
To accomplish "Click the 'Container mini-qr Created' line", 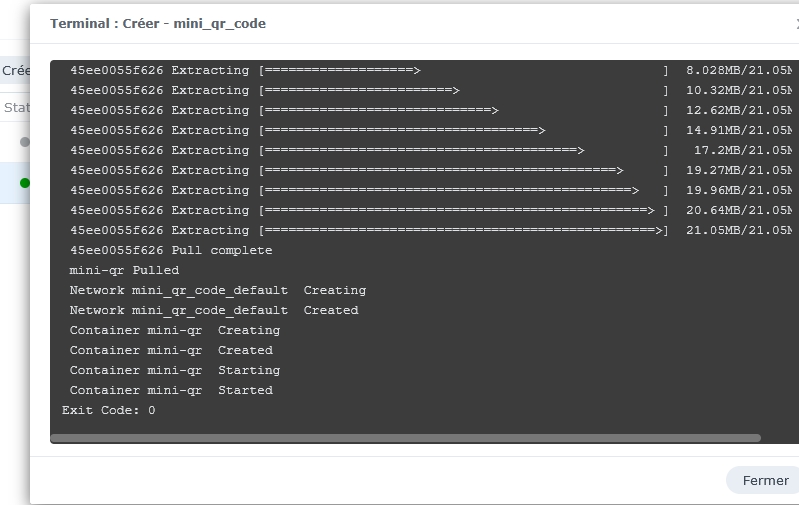I will [x=171, y=350].
